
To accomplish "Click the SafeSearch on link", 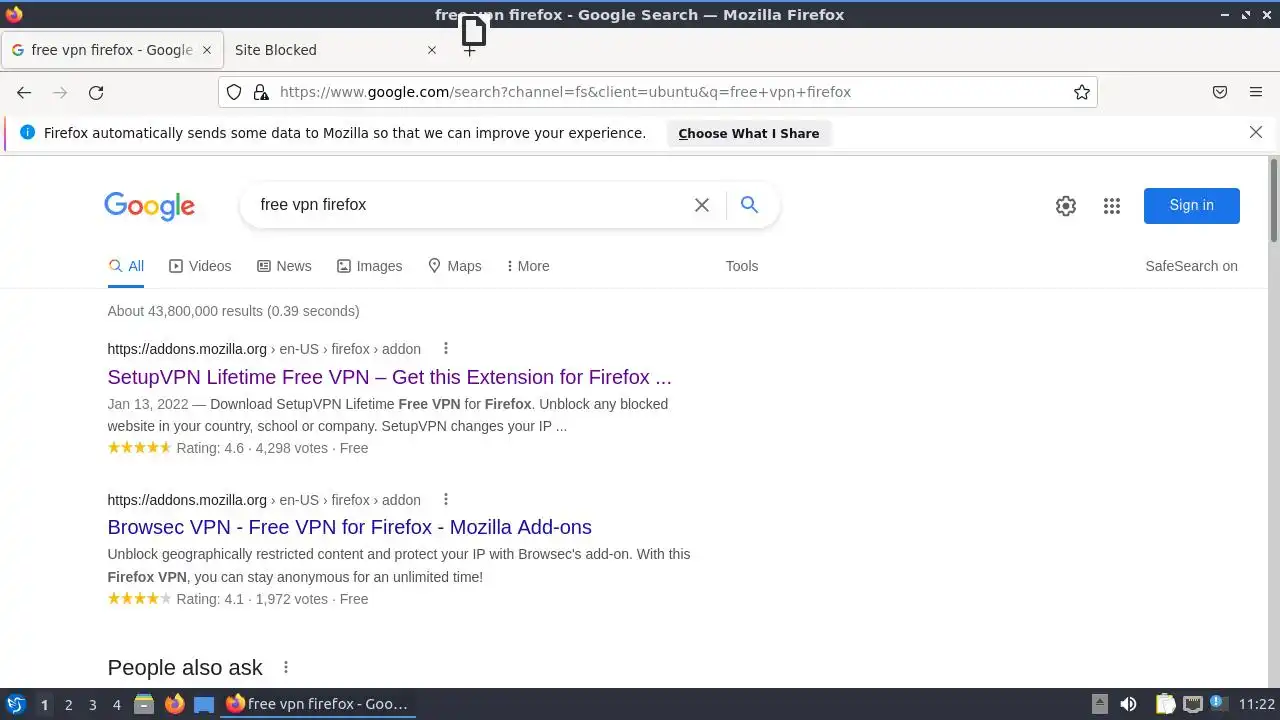I will (x=1191, y=266).
